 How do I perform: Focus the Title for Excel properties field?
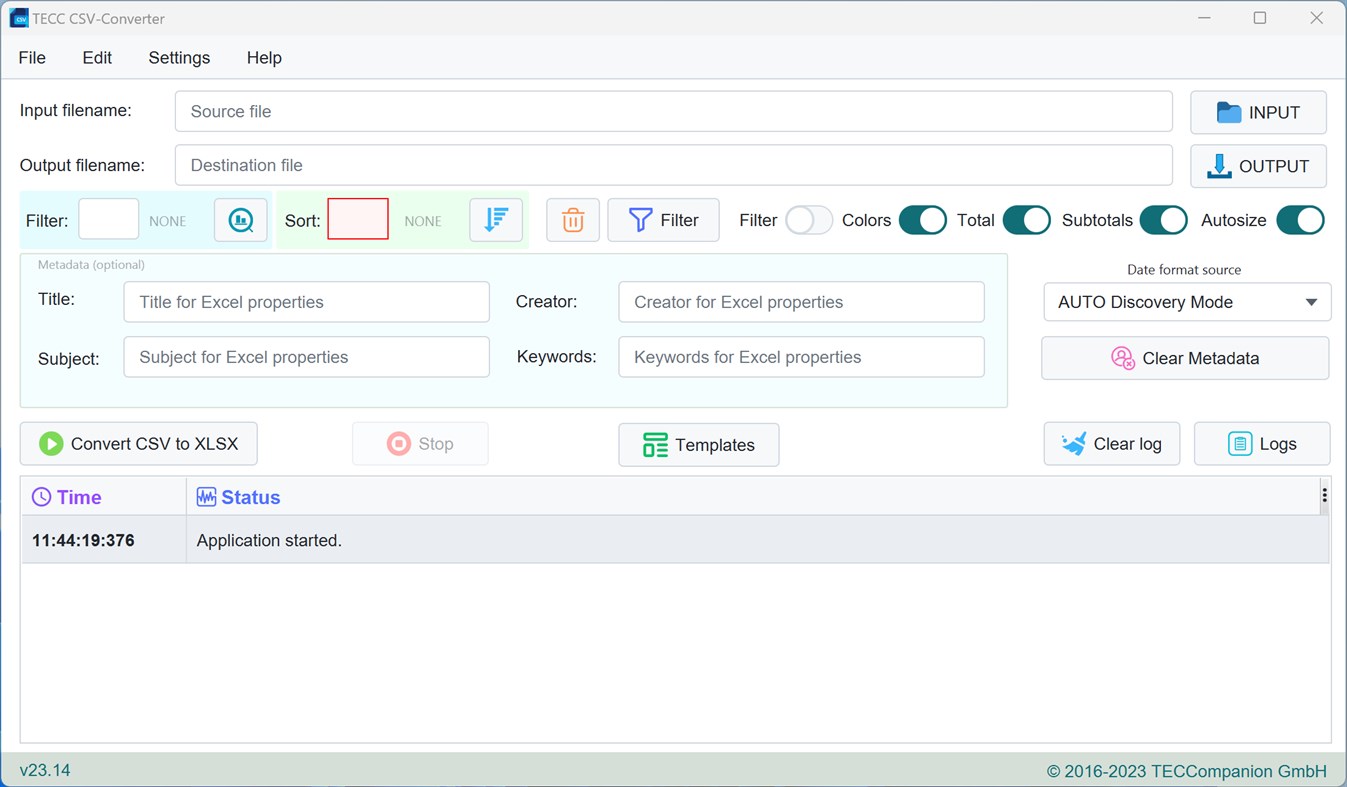(x=306, y=302)
